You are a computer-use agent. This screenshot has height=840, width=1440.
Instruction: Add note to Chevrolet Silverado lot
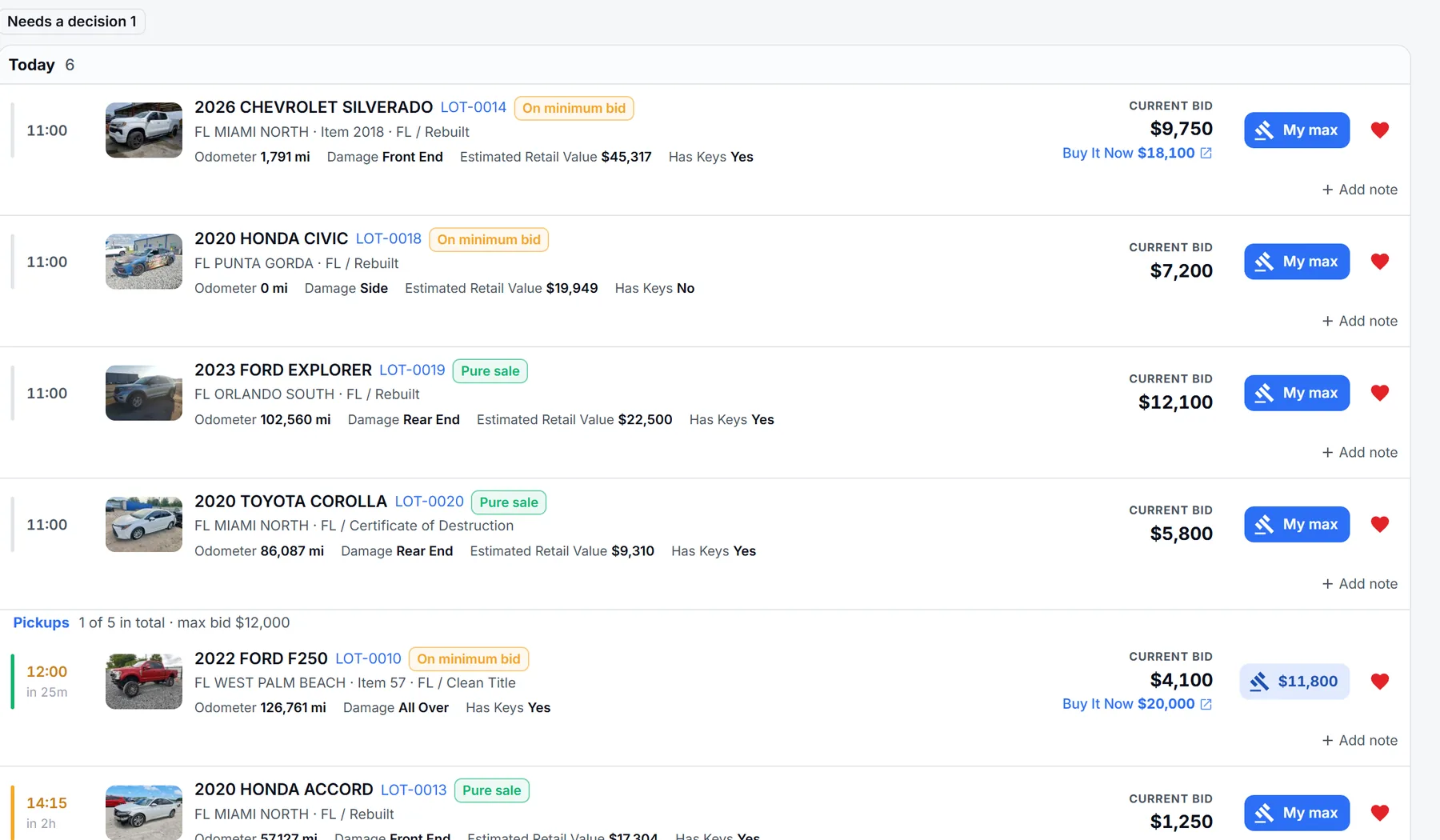point(1359,190)
